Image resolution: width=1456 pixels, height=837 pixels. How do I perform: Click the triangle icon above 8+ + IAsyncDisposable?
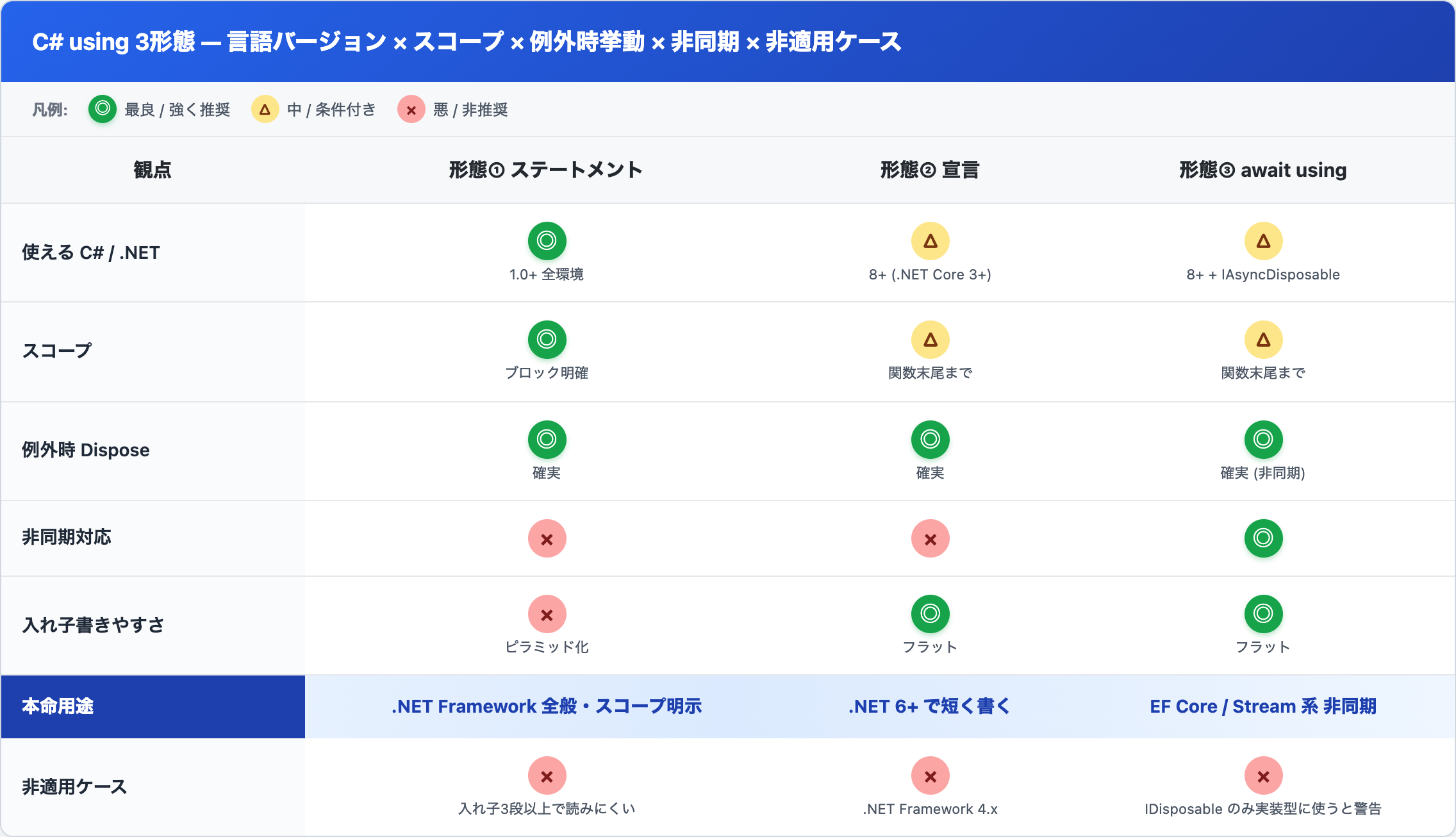(x=1263, y=241)
